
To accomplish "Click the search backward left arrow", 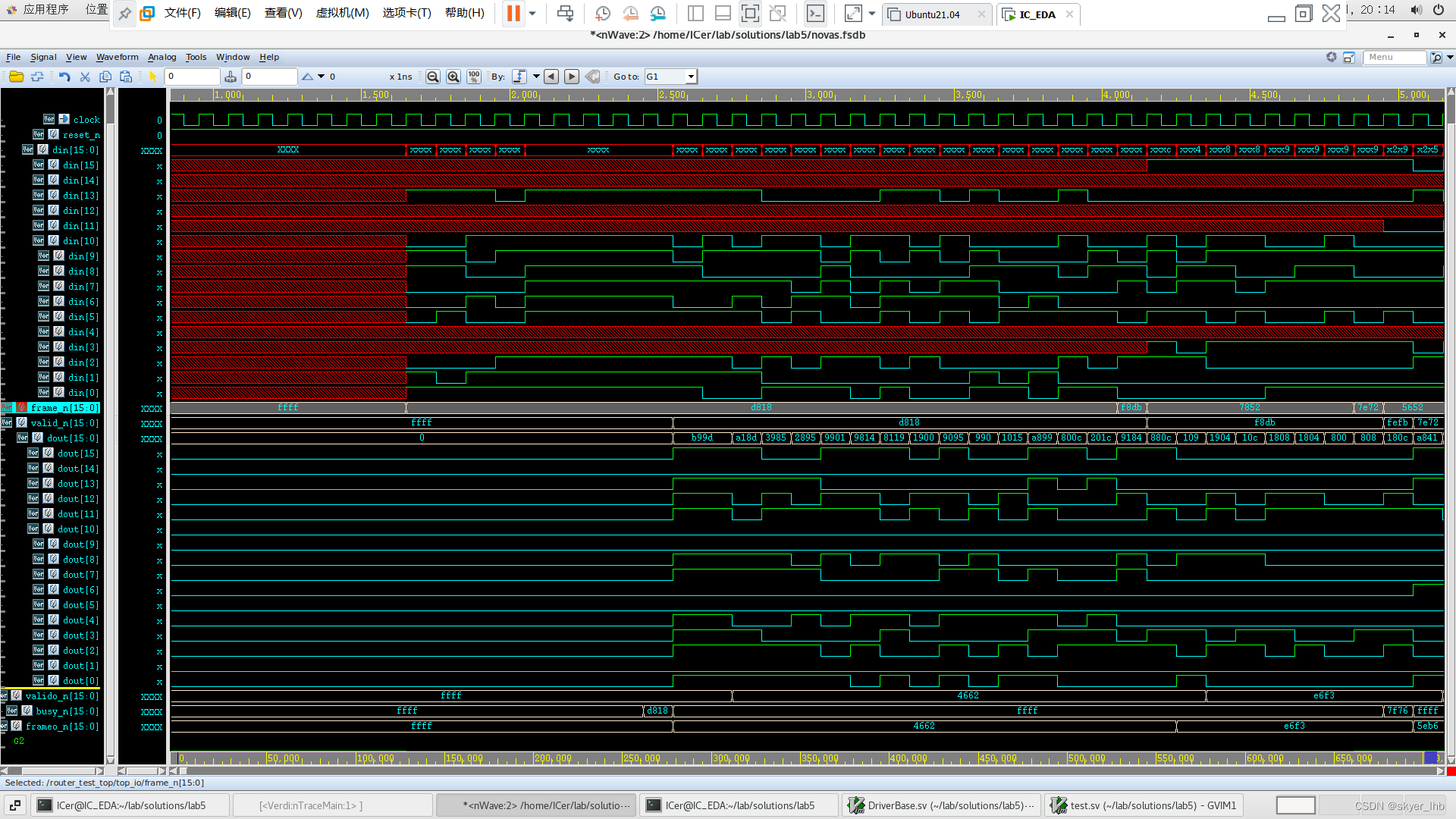I will [551, 77].
